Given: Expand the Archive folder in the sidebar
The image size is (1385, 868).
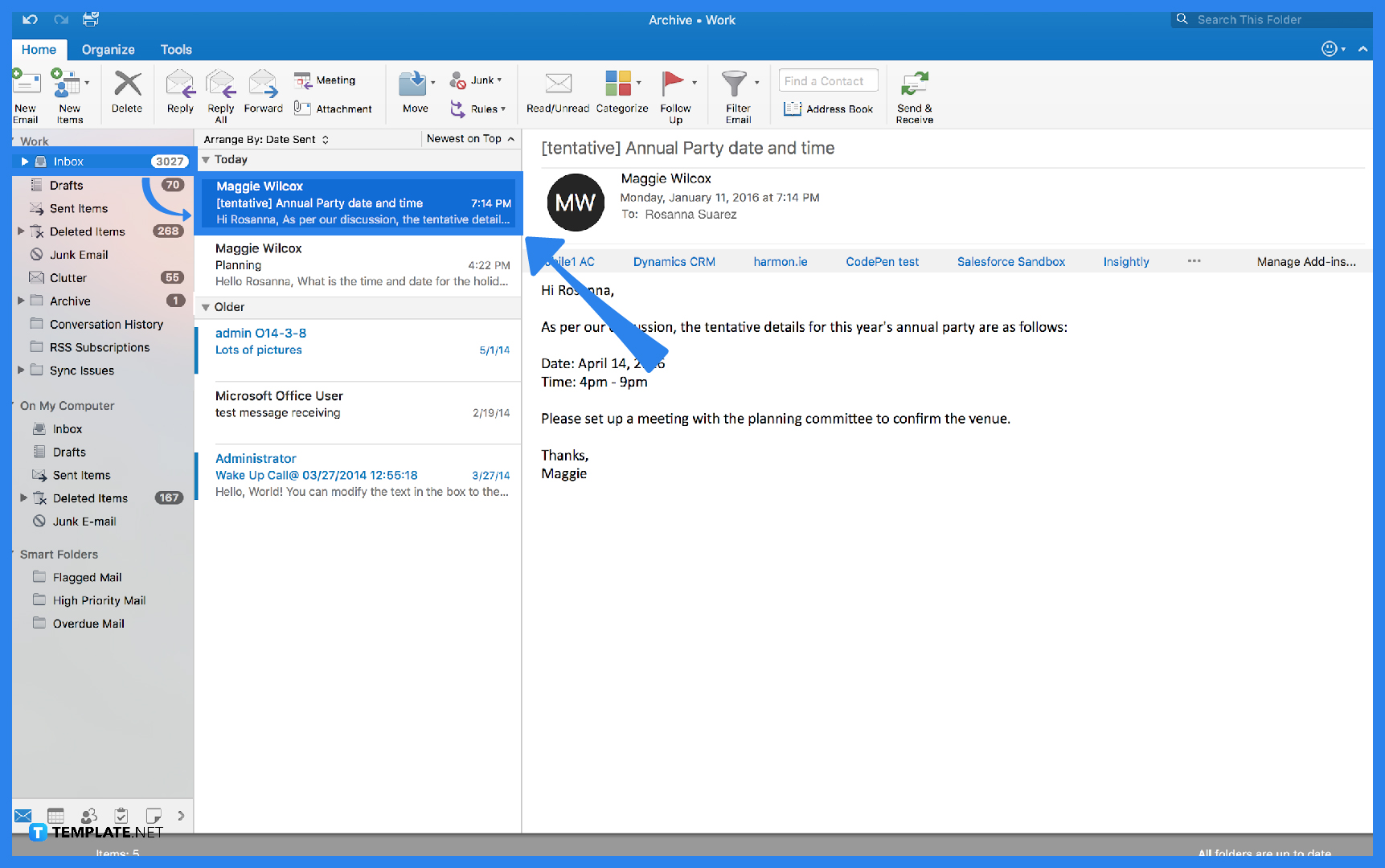Looking at the screenshot, I should point(22,301).
